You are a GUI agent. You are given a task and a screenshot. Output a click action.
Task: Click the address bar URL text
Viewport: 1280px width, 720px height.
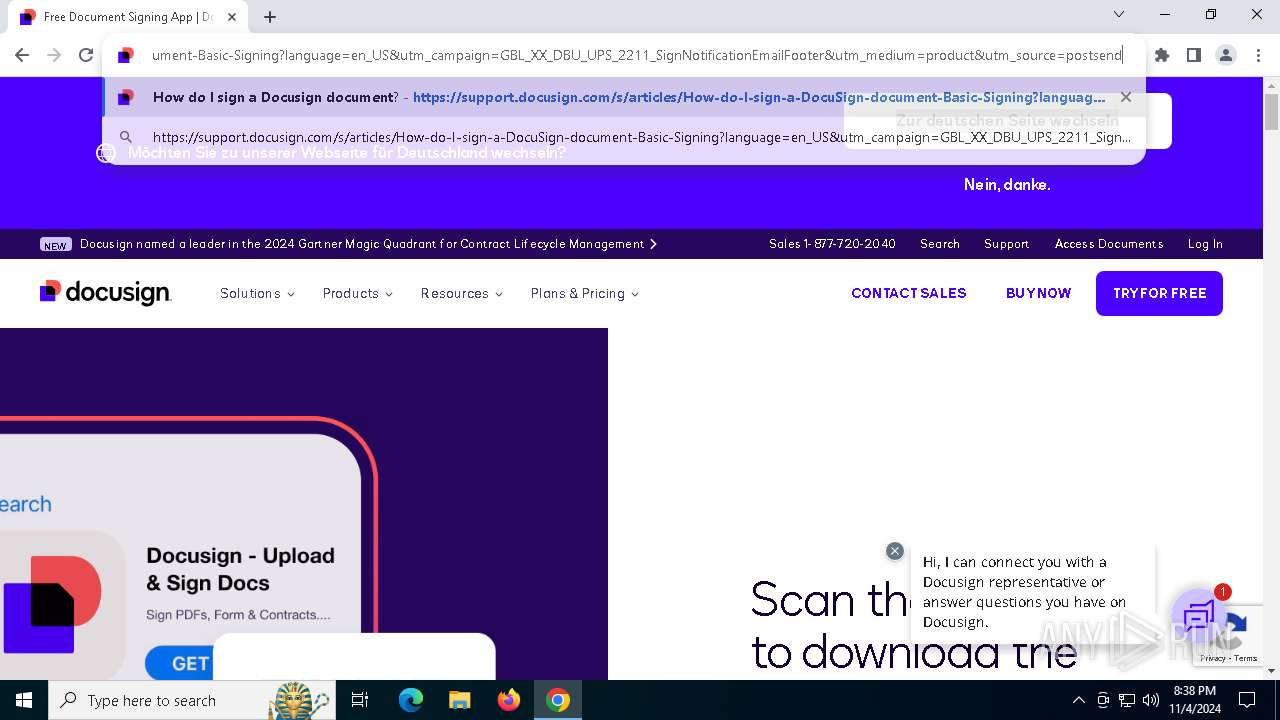click(x=637, y=55)
